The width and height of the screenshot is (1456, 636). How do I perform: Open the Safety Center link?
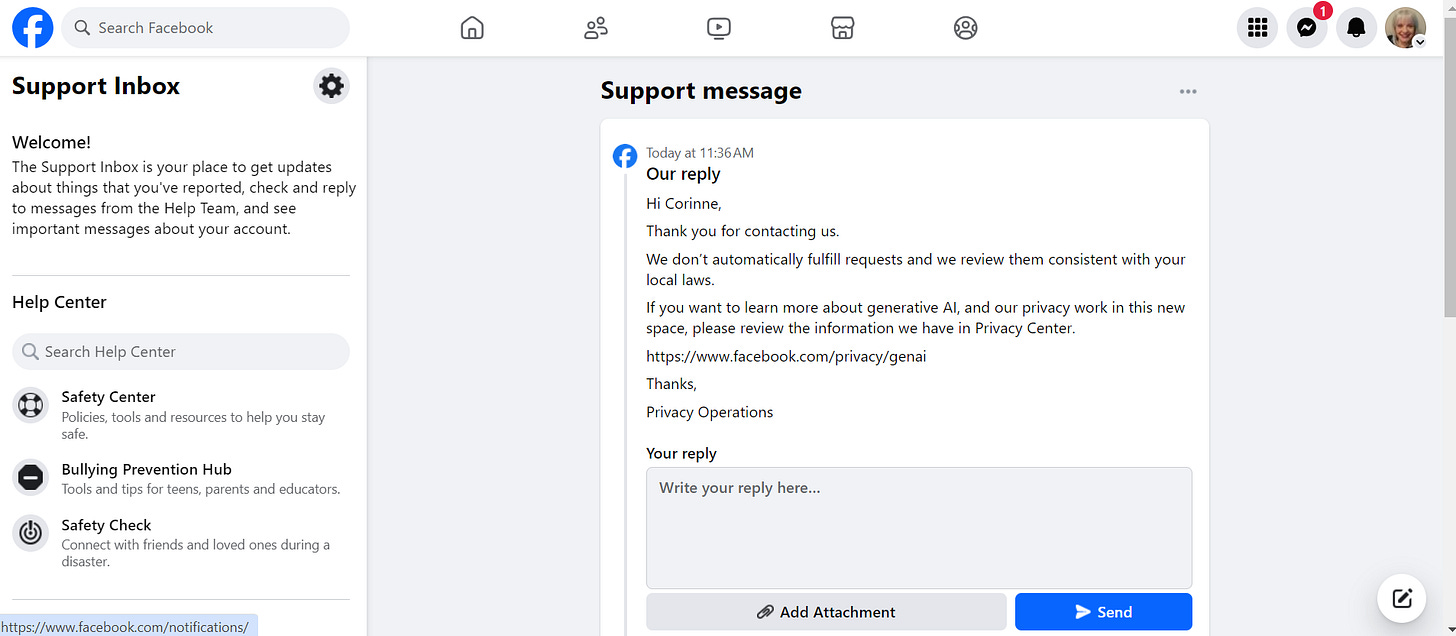click(108, 397)
